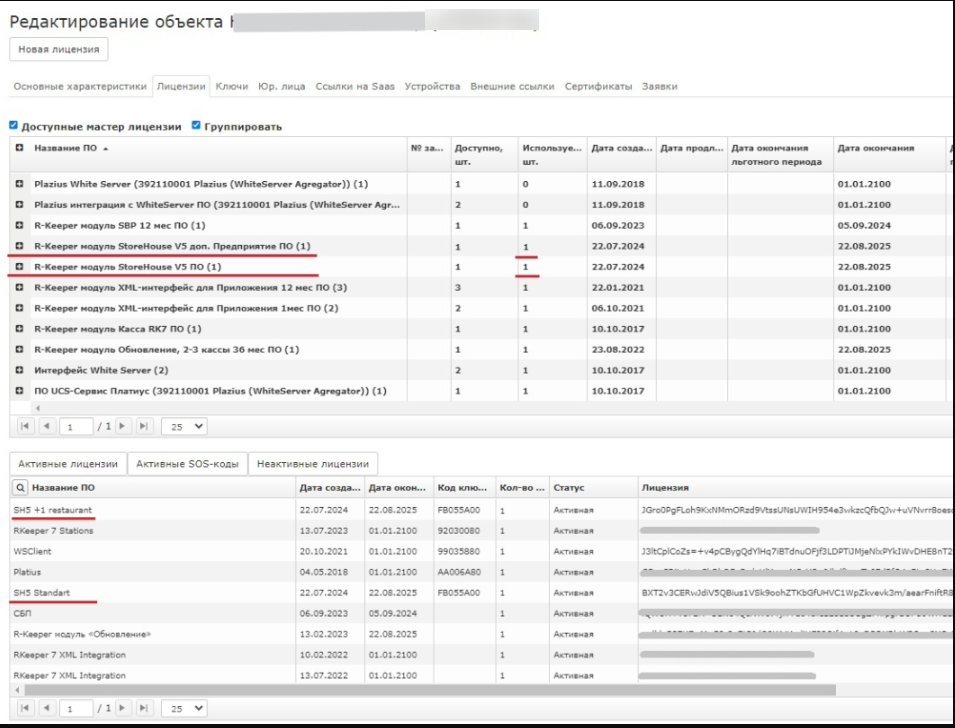Toggle the Группировать checkbox
The width and height of the screenshot is (955, 728).
point(196,125)
